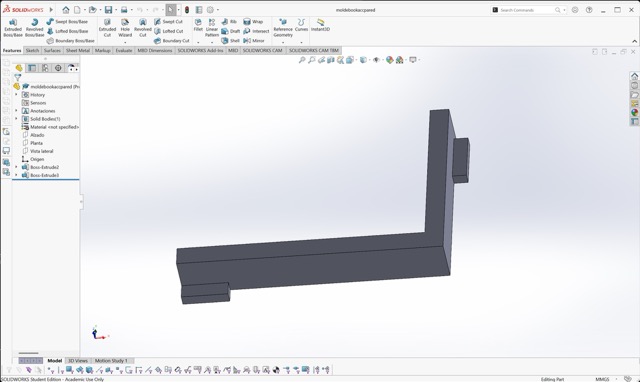Open the Options gear dropdown
640x382 pixels.
(x=218, y=10)
